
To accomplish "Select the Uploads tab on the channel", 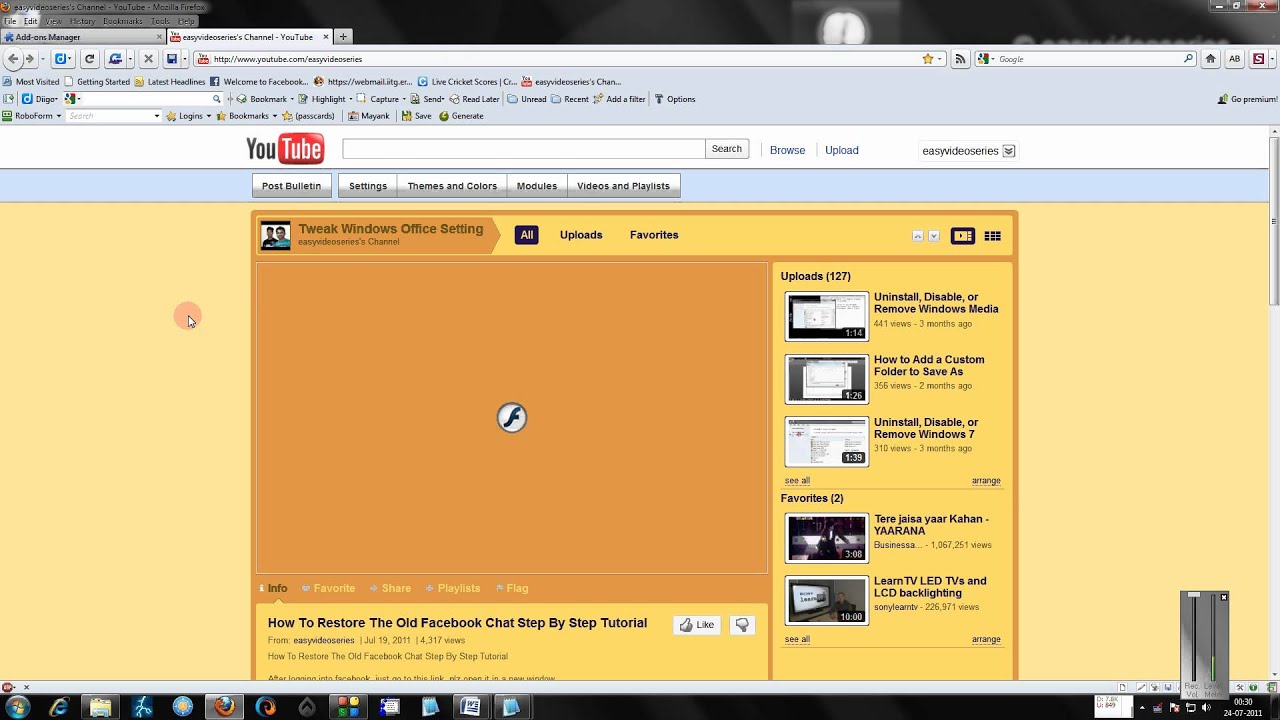I will [581, 235].
